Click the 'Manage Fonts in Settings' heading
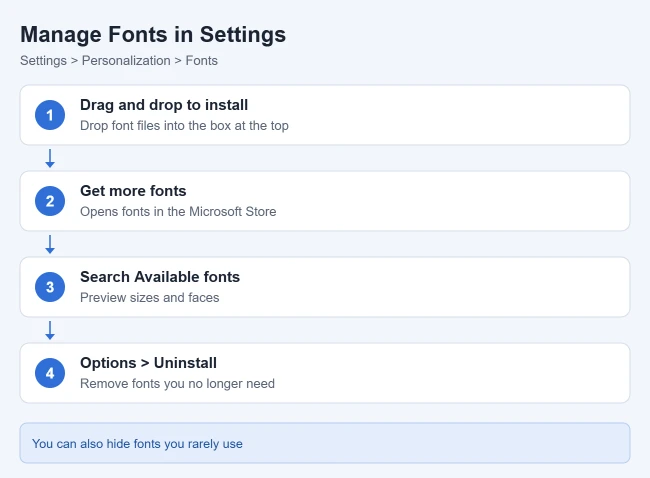Viewport: 650px width, 478px height. 153,34
